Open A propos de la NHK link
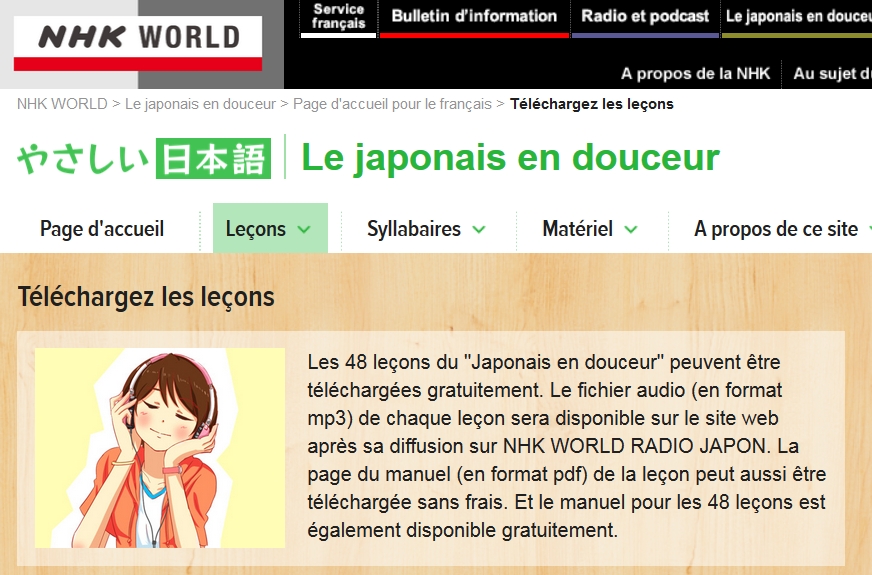The image size is (872, 575). [x=695, y=74]
